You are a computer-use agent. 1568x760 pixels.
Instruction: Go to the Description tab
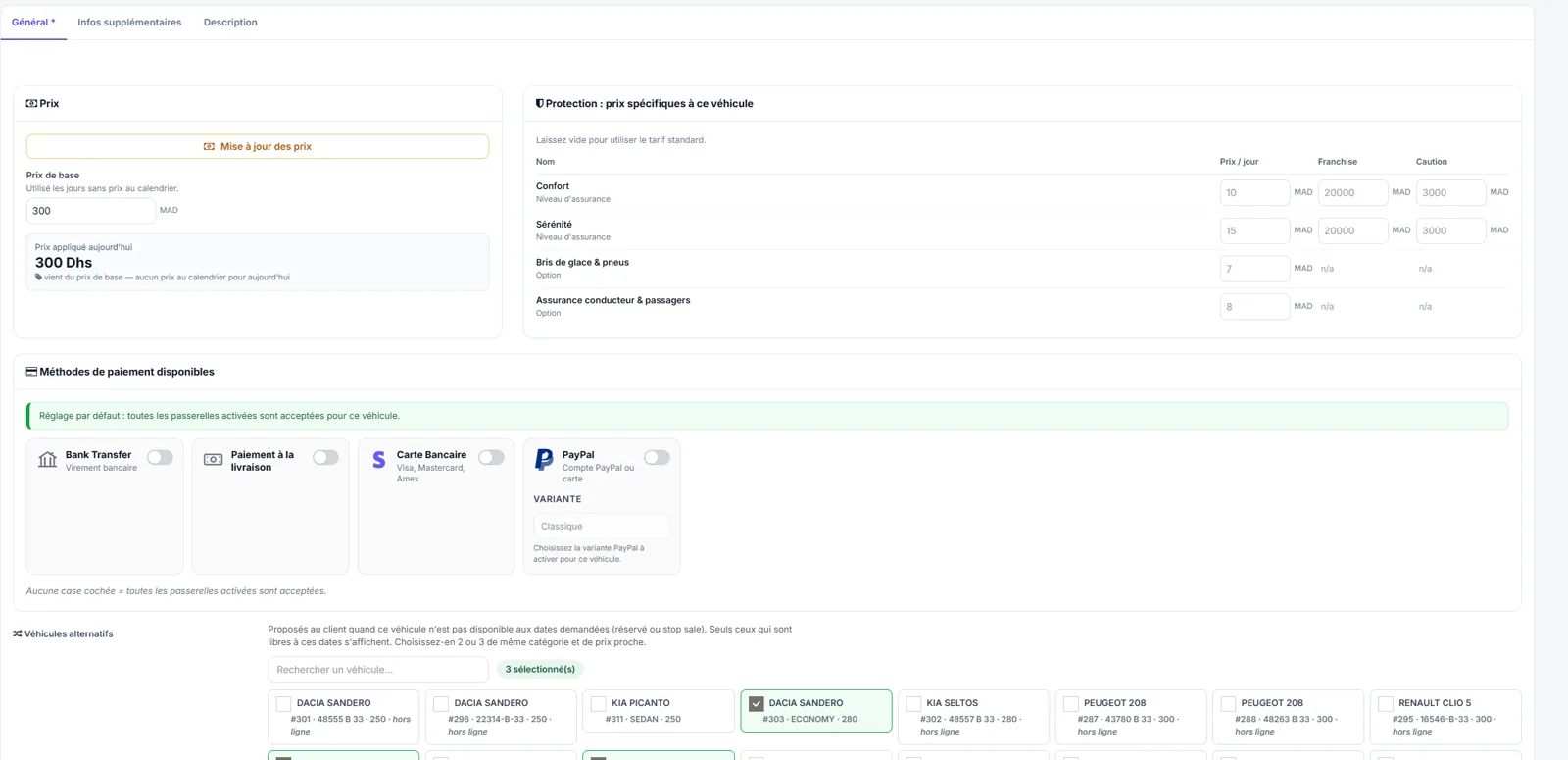[230, 22]
